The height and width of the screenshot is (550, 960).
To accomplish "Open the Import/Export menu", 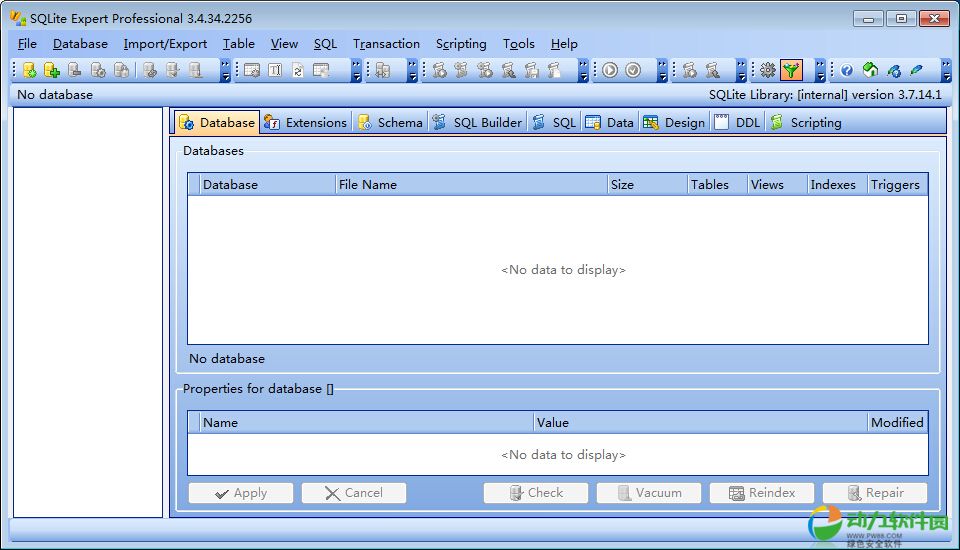I will [165, 44].
